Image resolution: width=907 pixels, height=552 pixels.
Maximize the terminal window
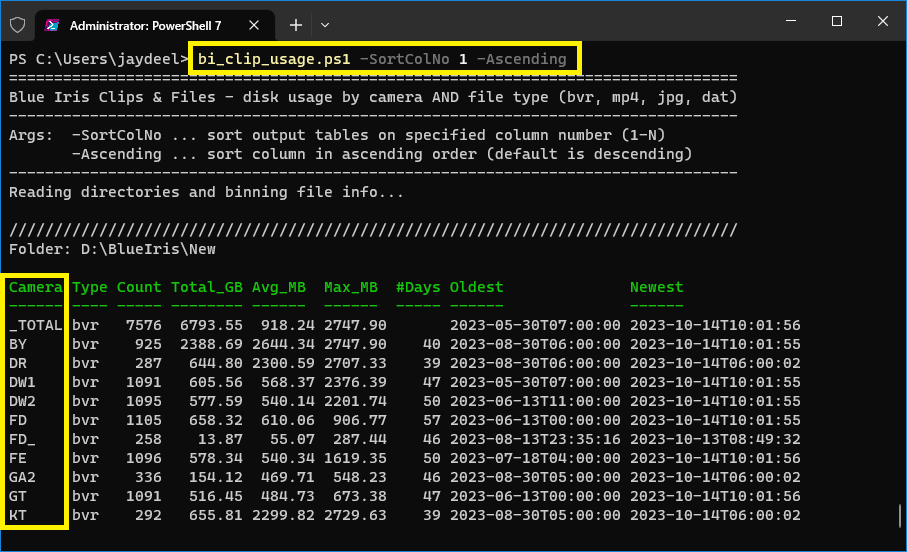point(836,21)
